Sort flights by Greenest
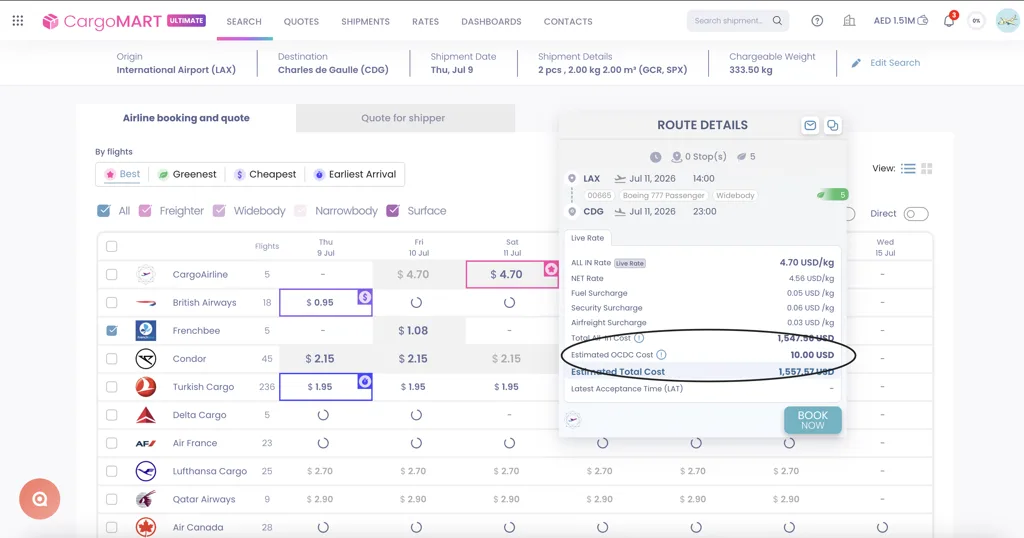 187,174
